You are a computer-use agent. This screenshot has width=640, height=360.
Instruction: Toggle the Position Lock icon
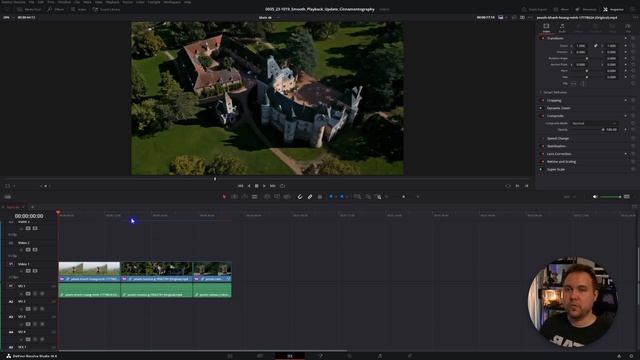pos(320,197)
